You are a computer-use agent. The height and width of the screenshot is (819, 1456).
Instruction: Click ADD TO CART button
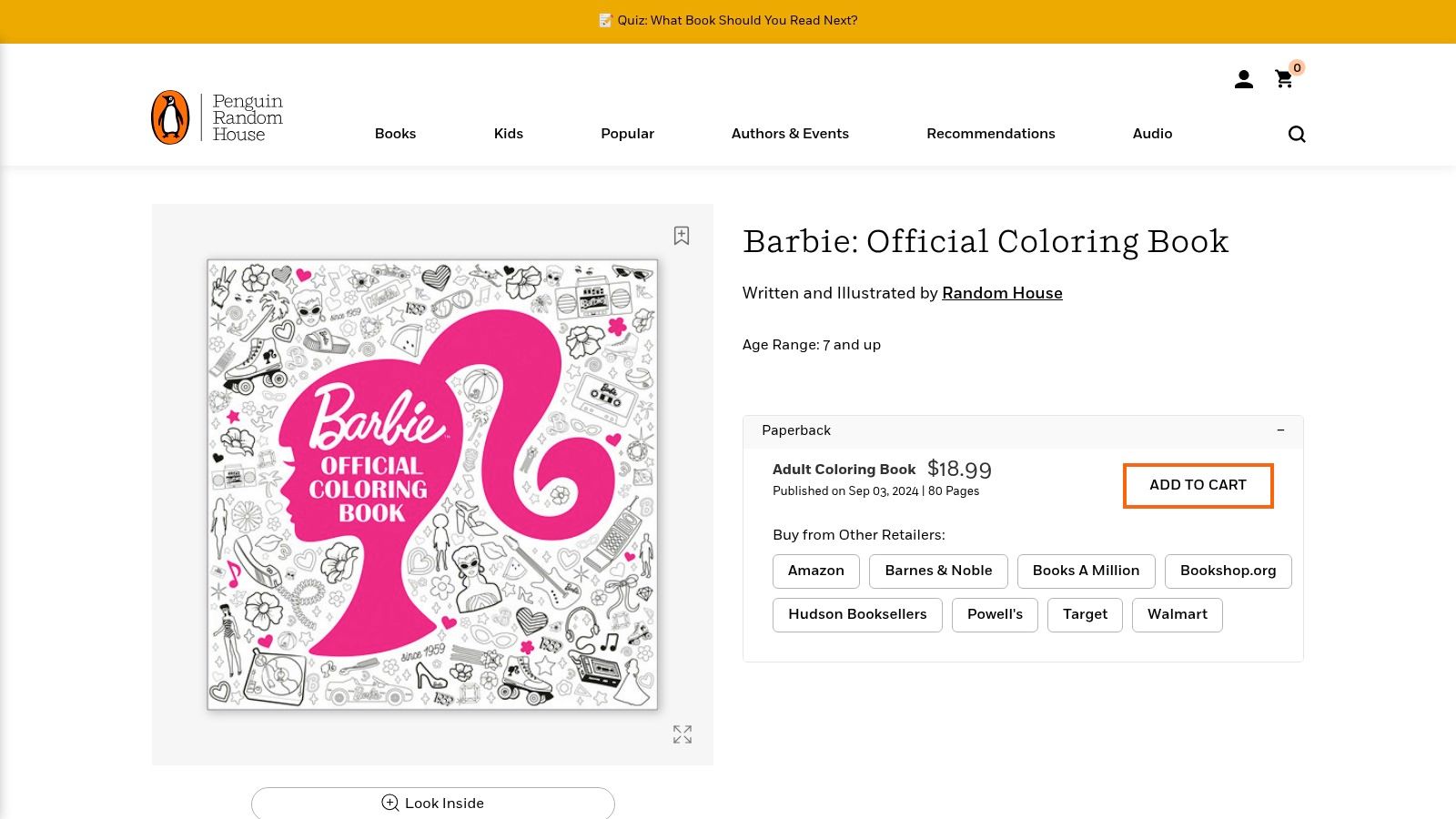(x=1198, y=485)
